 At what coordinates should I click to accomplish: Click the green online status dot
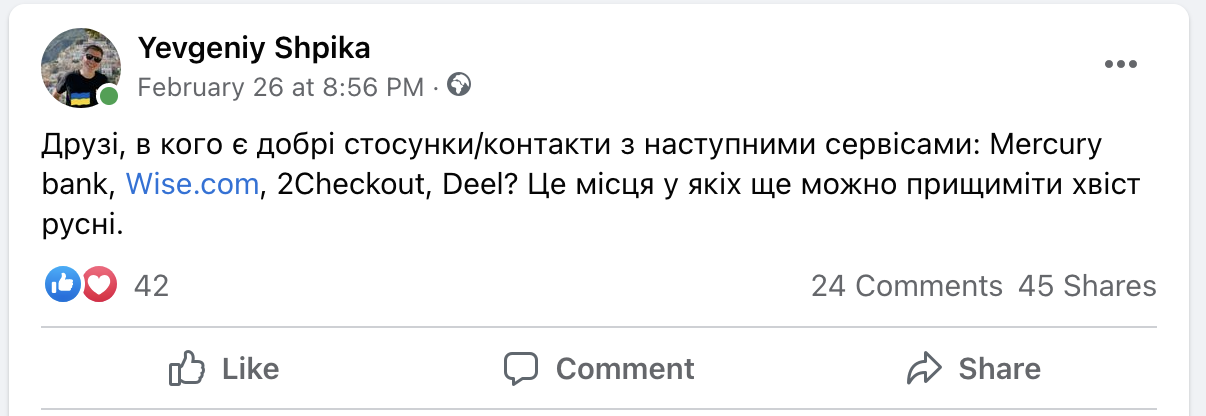pyautogui.click(x=108, y=96)
